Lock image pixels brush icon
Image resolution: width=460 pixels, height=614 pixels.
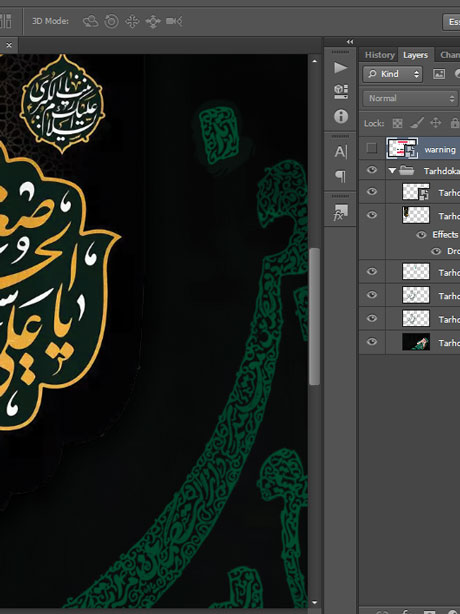pyautogui.click(x=417, y=123)
